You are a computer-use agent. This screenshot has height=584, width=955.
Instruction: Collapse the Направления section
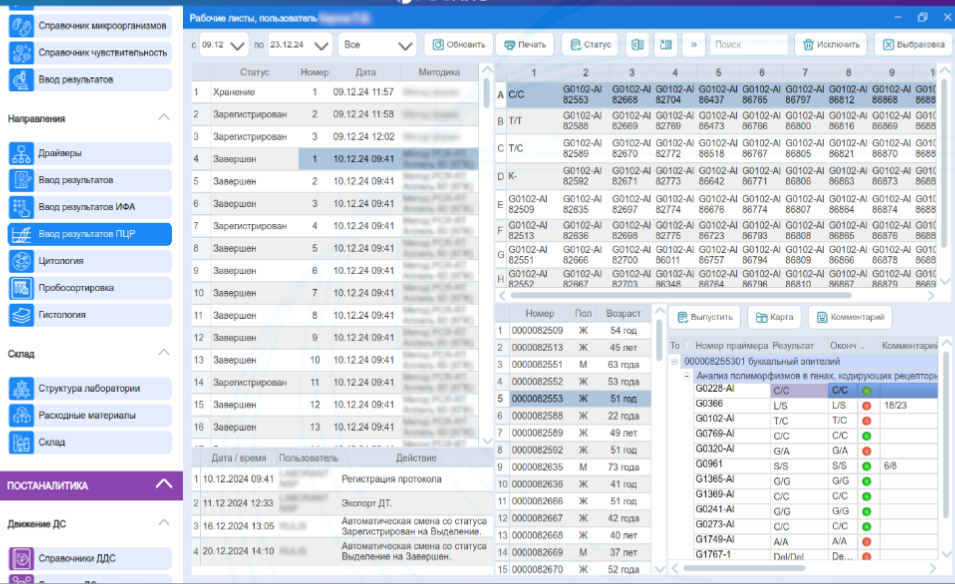pyautogui.click(x=164, y=118)
